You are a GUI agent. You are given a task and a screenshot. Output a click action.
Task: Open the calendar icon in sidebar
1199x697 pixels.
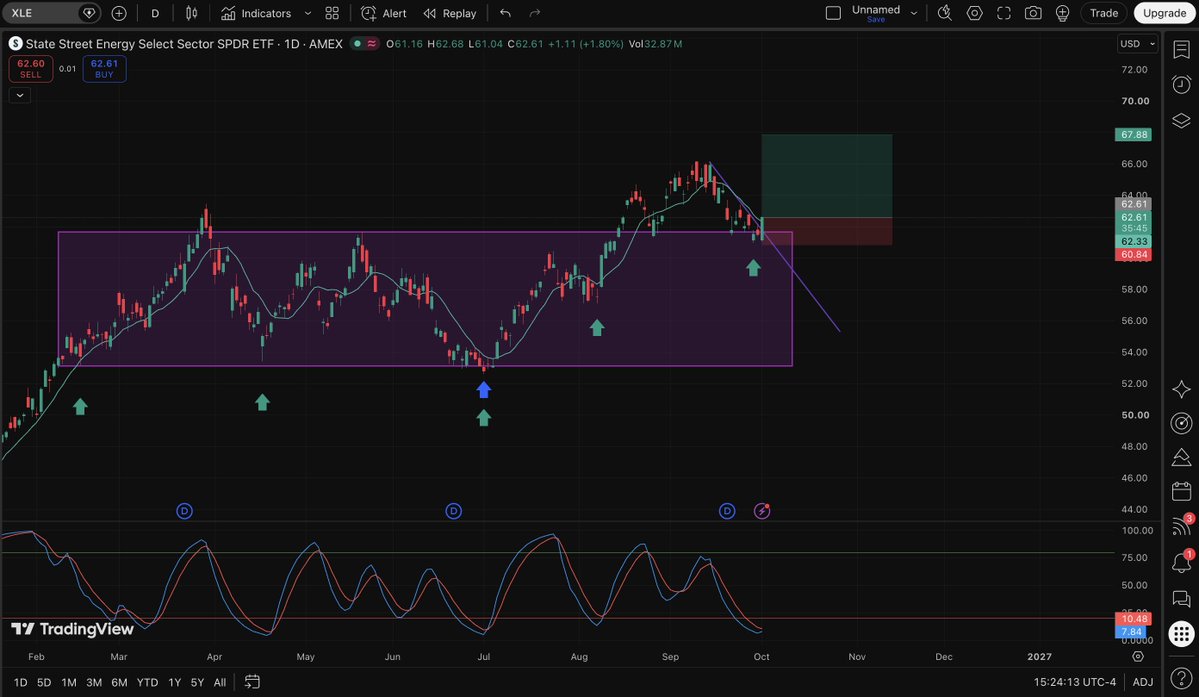pyautogui.click(x=1181, y=491)
